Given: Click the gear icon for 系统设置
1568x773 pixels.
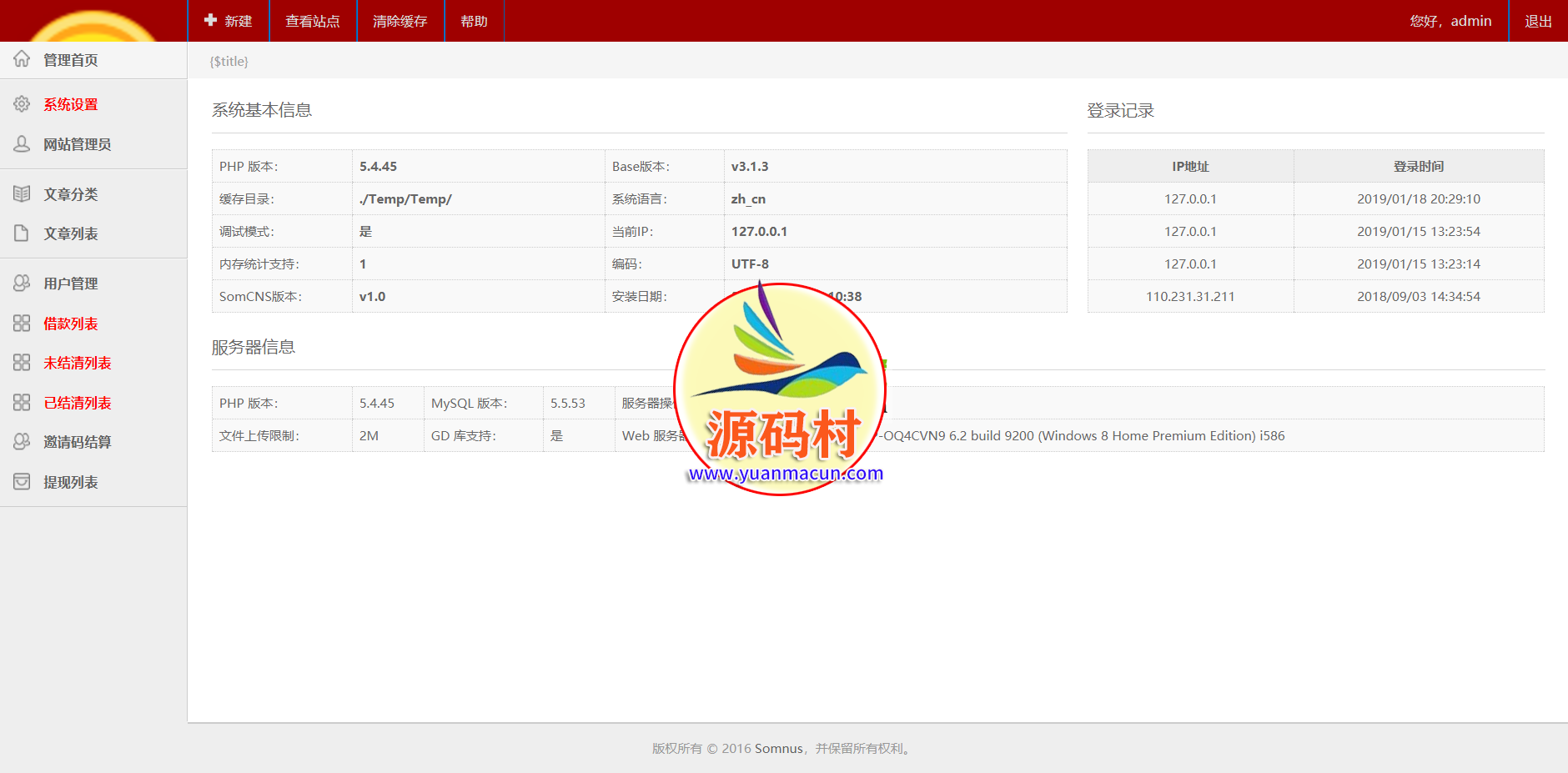Looking at the screenshot, I should [x=22, y=104].
